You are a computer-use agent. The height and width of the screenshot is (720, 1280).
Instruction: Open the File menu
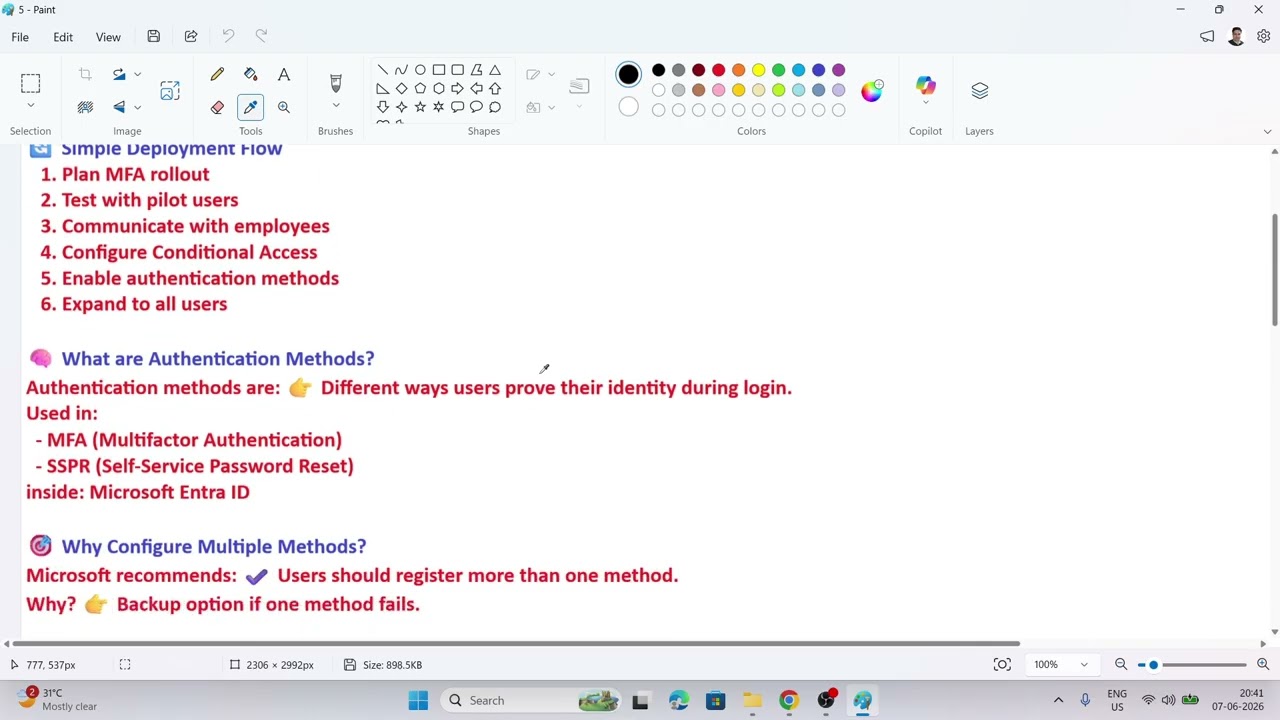20,37
